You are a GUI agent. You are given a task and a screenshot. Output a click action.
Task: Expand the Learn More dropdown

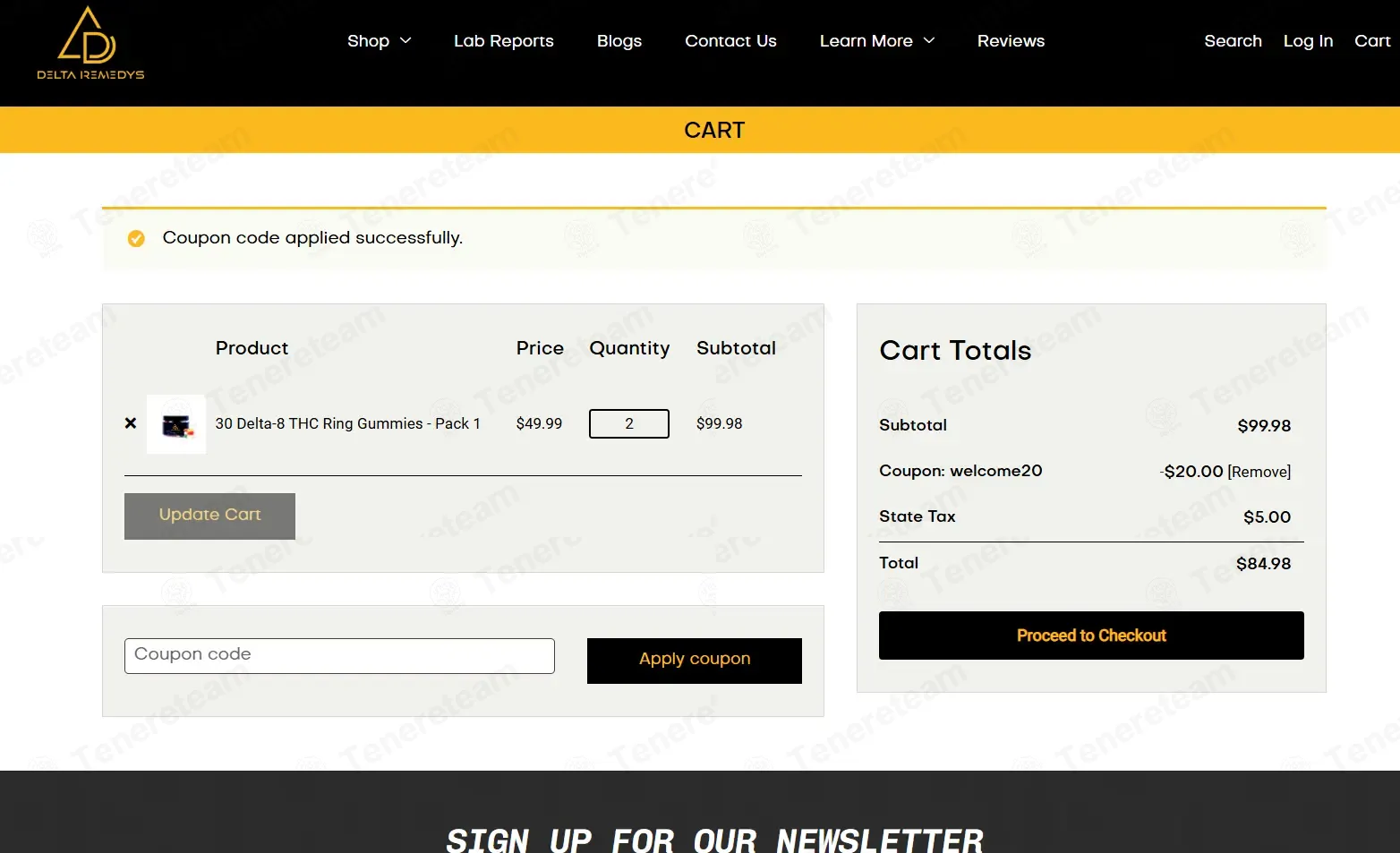[877, 41]
